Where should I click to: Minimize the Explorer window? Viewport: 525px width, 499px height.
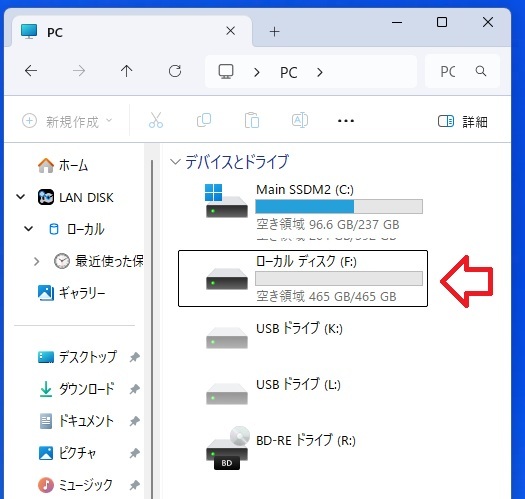[397, 22]
